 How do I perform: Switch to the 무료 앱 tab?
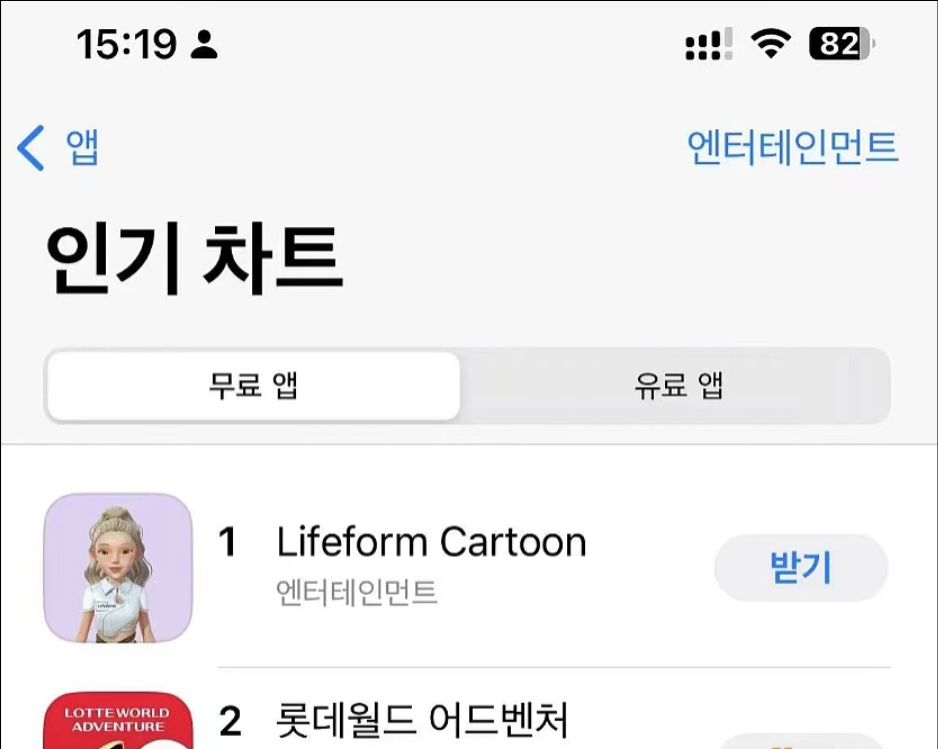[x=254, y=386]
